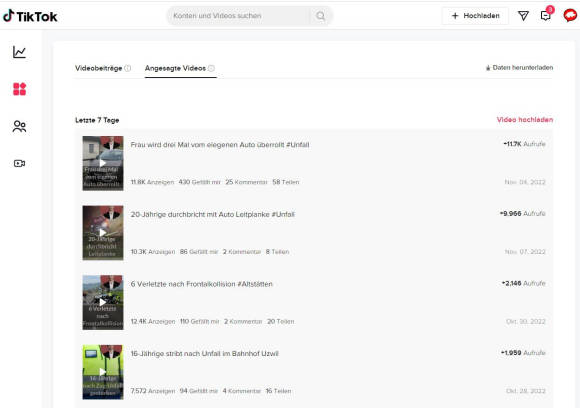This screenshot has width=580, height=408.
Task: Open the messages paper-plane icon
Action: pos(523,16)
